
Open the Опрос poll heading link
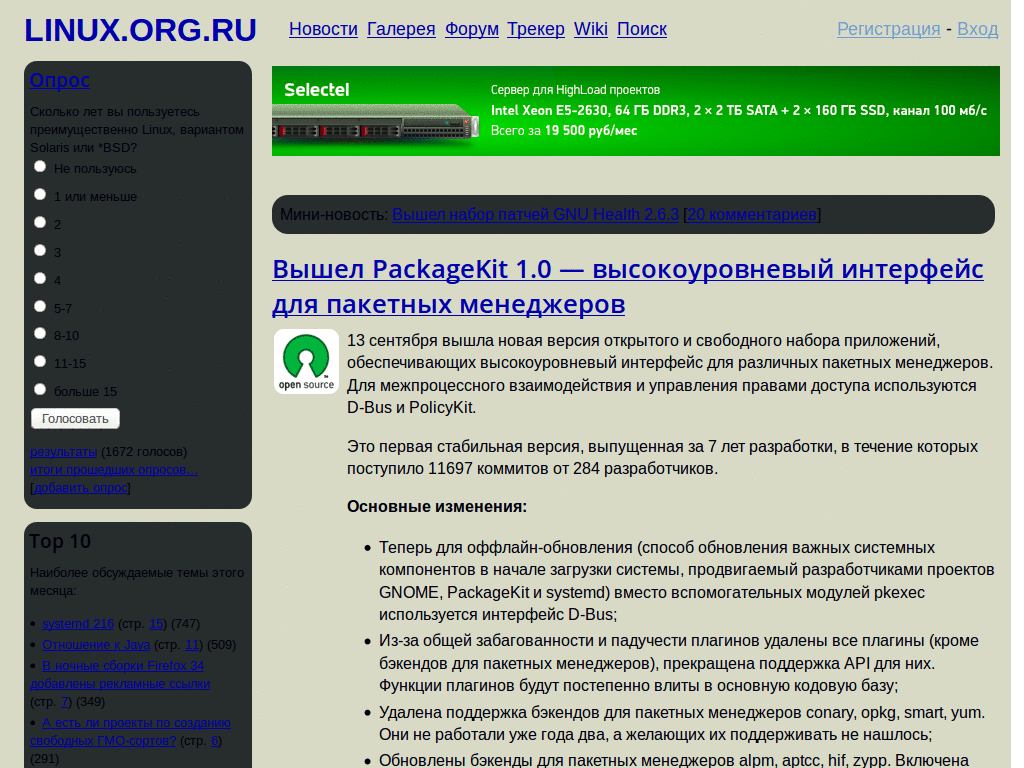(59, 80)
